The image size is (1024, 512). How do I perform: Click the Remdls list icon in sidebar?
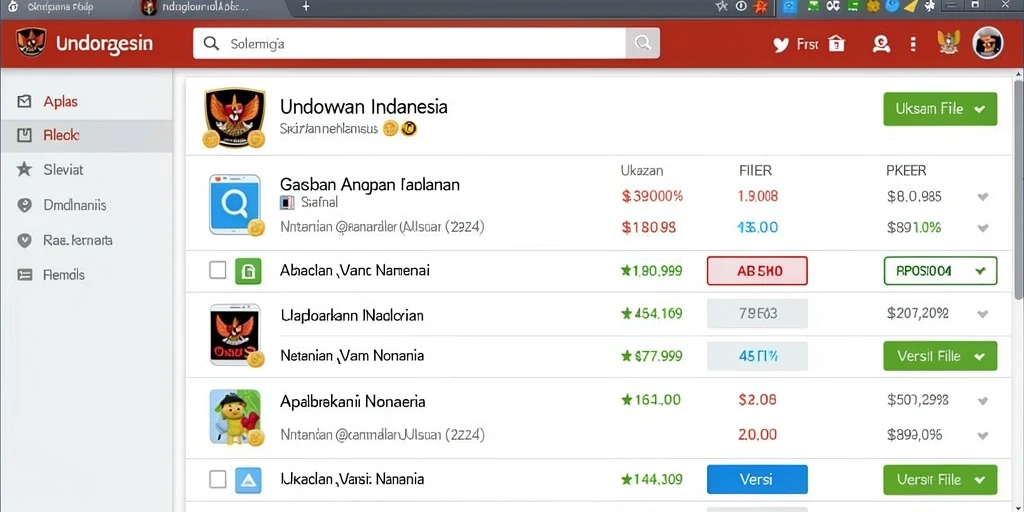pyautogui.click(x=24, y=274)
